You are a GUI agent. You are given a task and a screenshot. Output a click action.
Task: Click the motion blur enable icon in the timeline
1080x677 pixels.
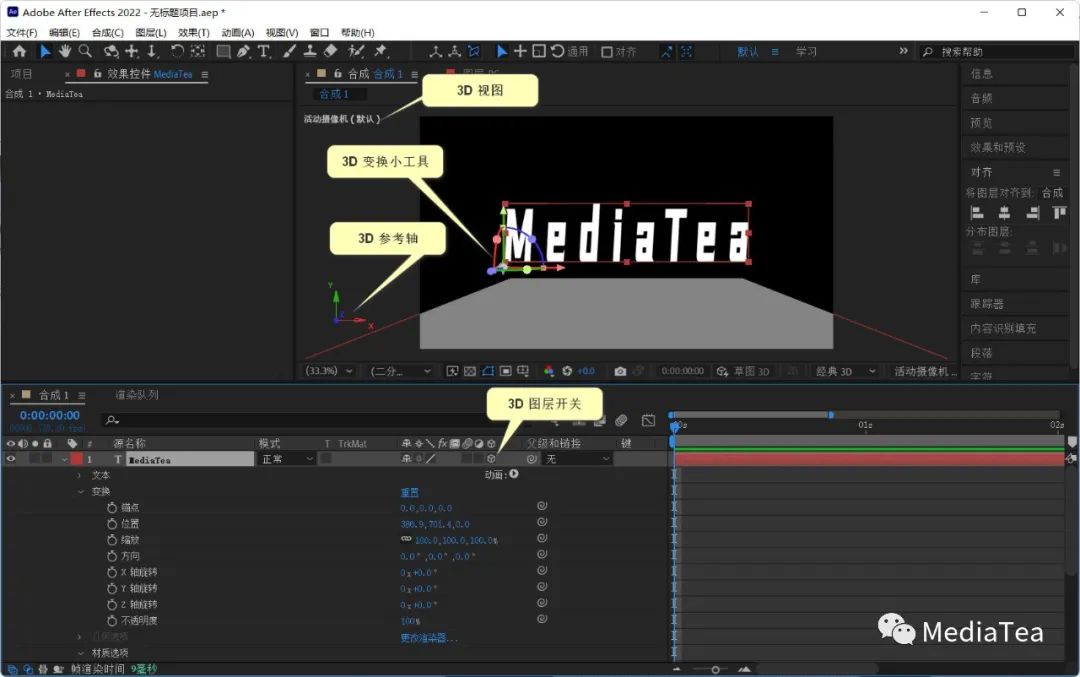pyautogui.click(x=621, y=420)
